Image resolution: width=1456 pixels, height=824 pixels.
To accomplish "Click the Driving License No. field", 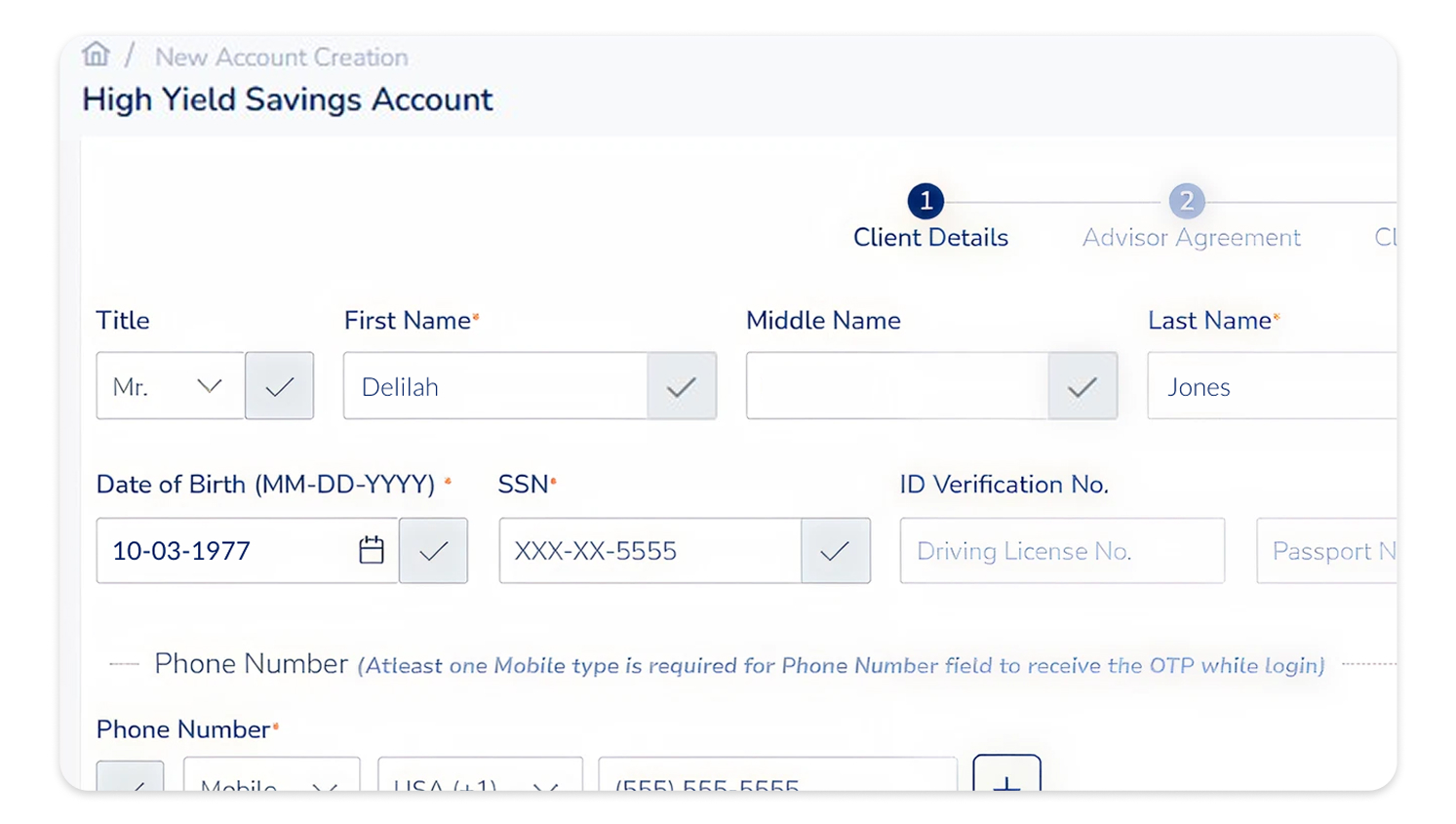I will click(x=1061, y=551).
